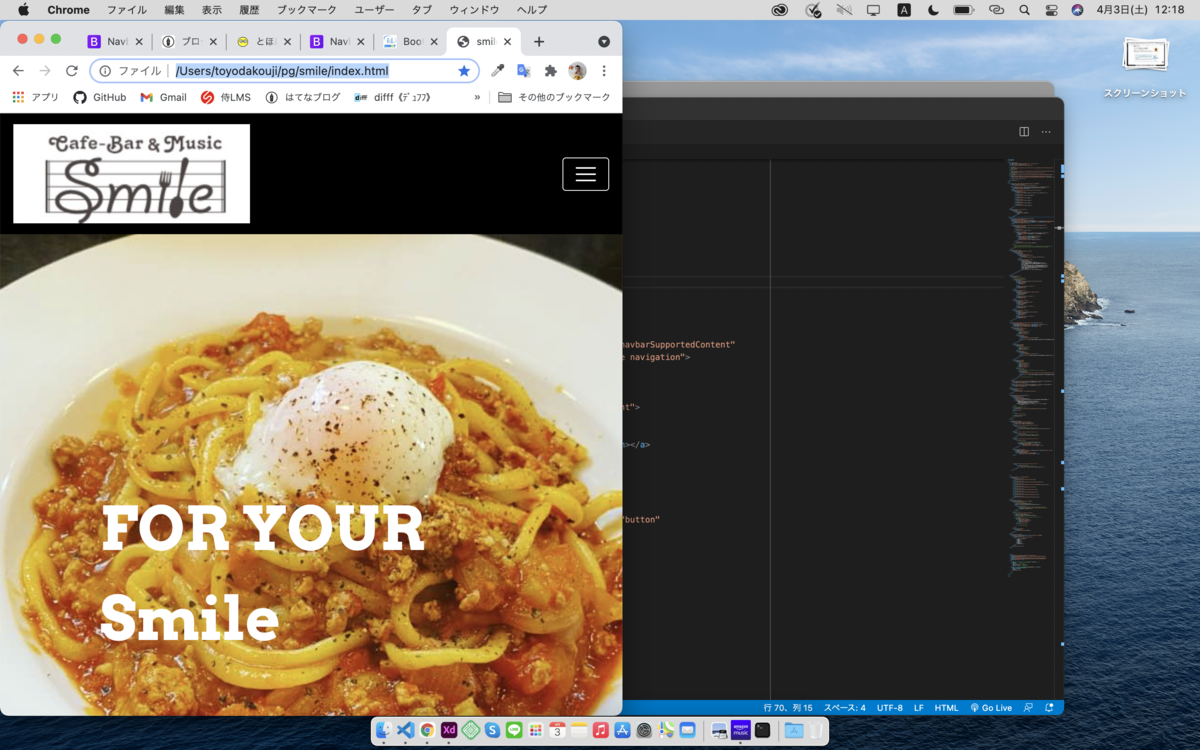Open Chrome's three-dot menu

[x=604, y=71]
